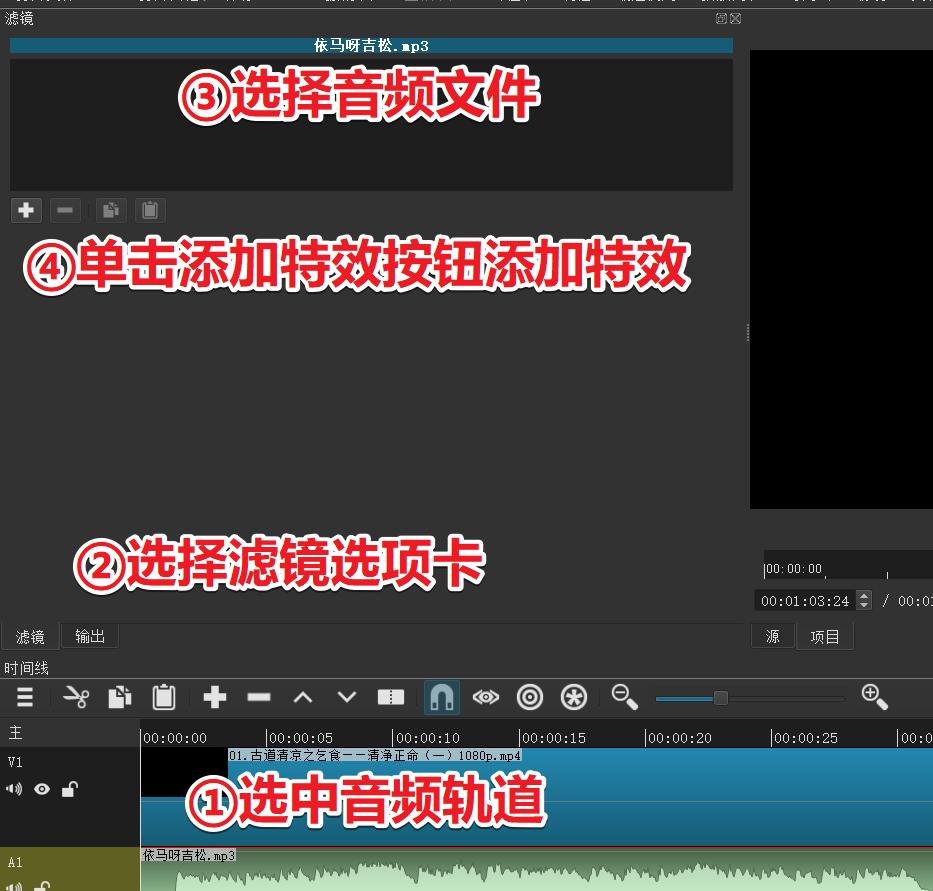Cut the clip with the scissors tool
Image resolution: width=933 pixels, height=891 pixels.
click(78, 697)
